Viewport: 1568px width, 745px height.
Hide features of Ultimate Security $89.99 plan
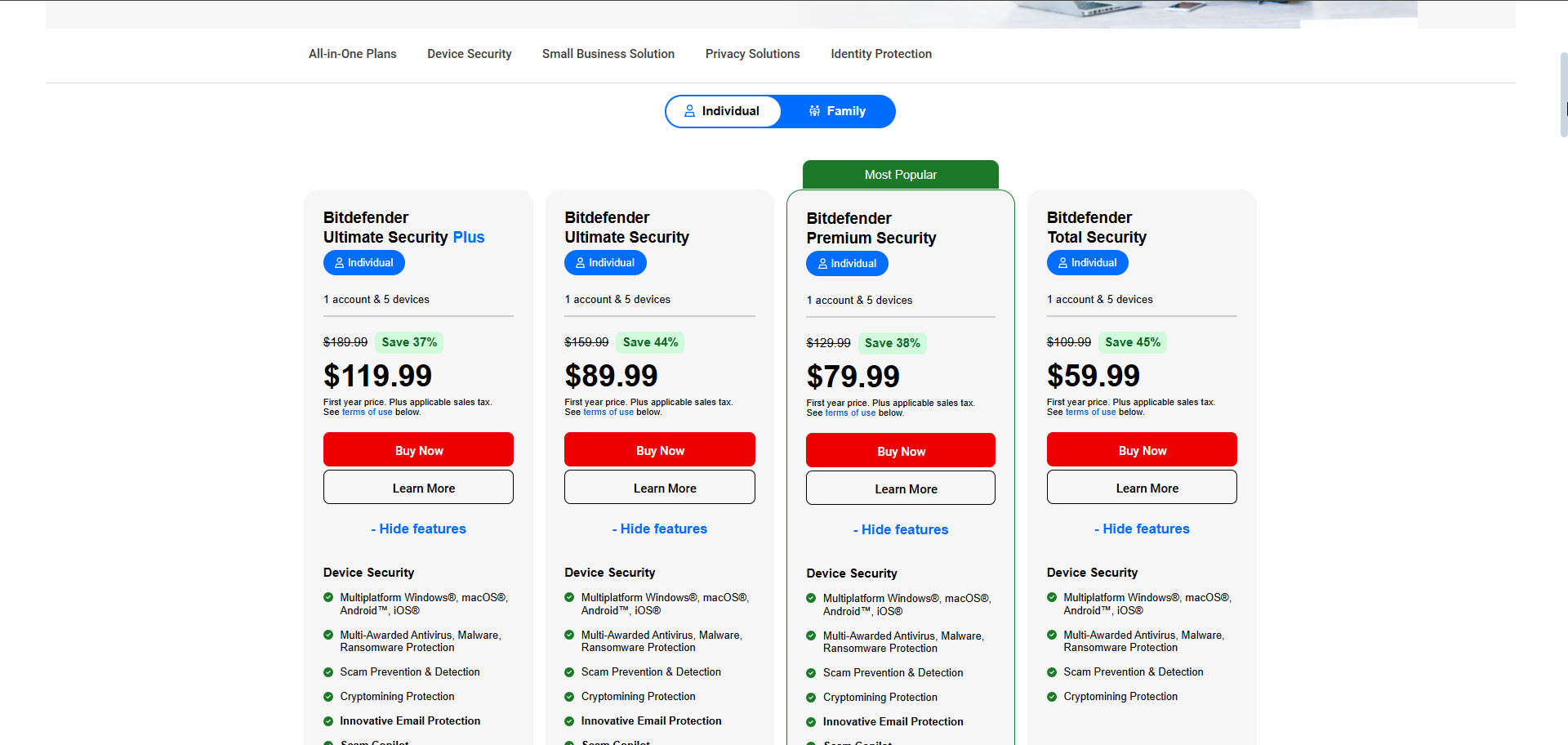pos(660,529)
